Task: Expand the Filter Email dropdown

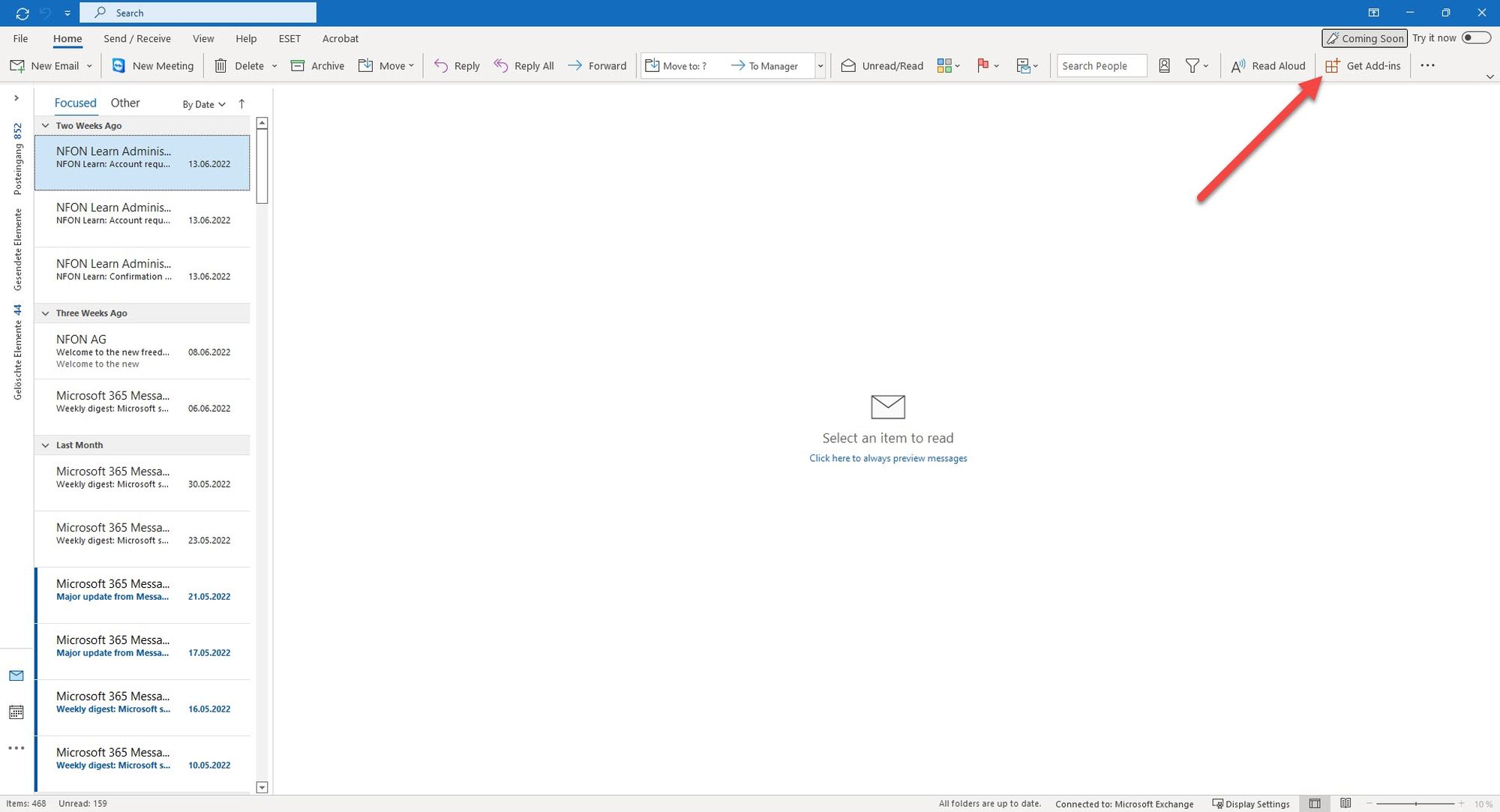Action: click(1196, 66)
